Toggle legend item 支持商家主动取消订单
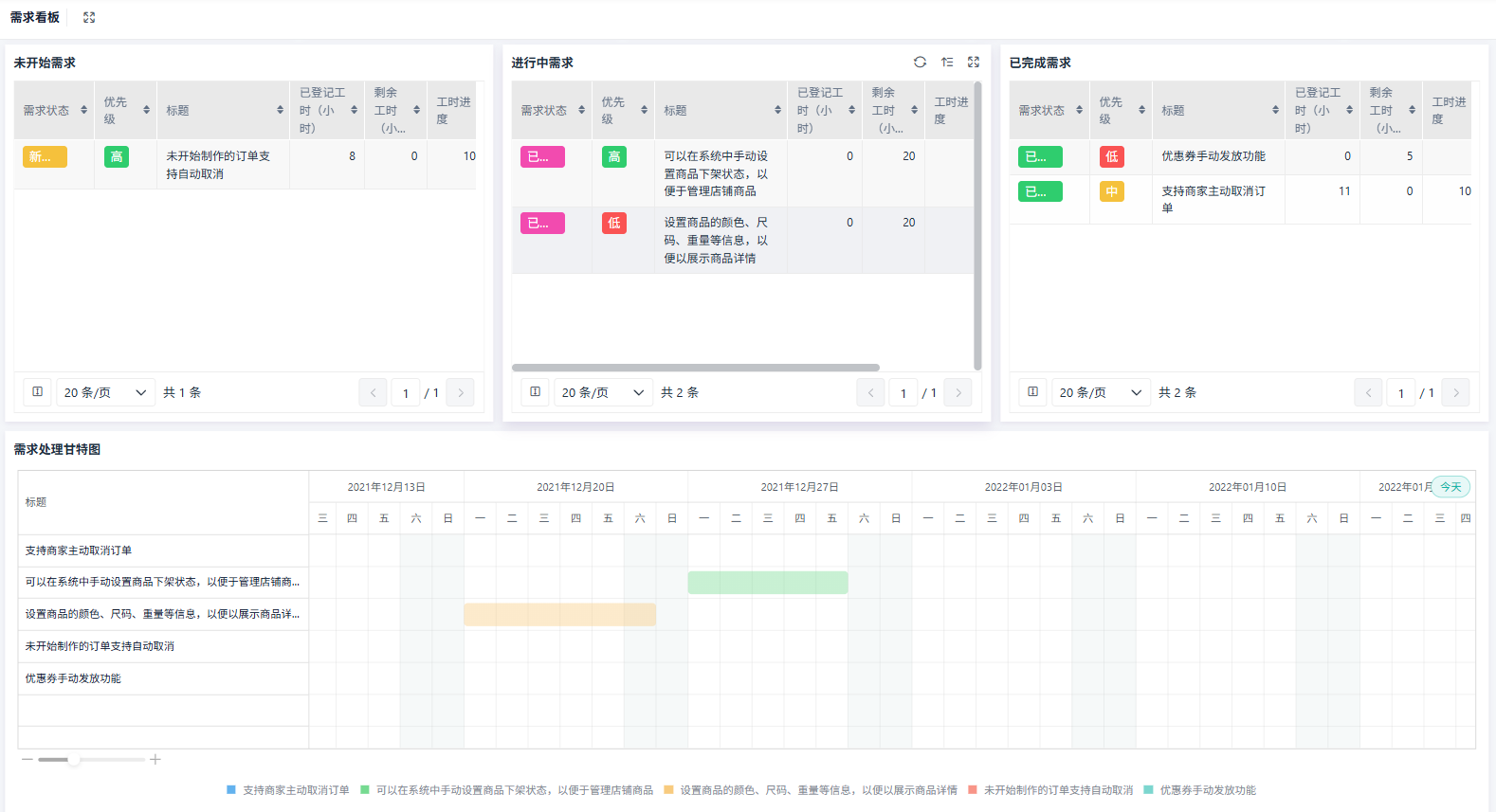 (x=288, y=790)
